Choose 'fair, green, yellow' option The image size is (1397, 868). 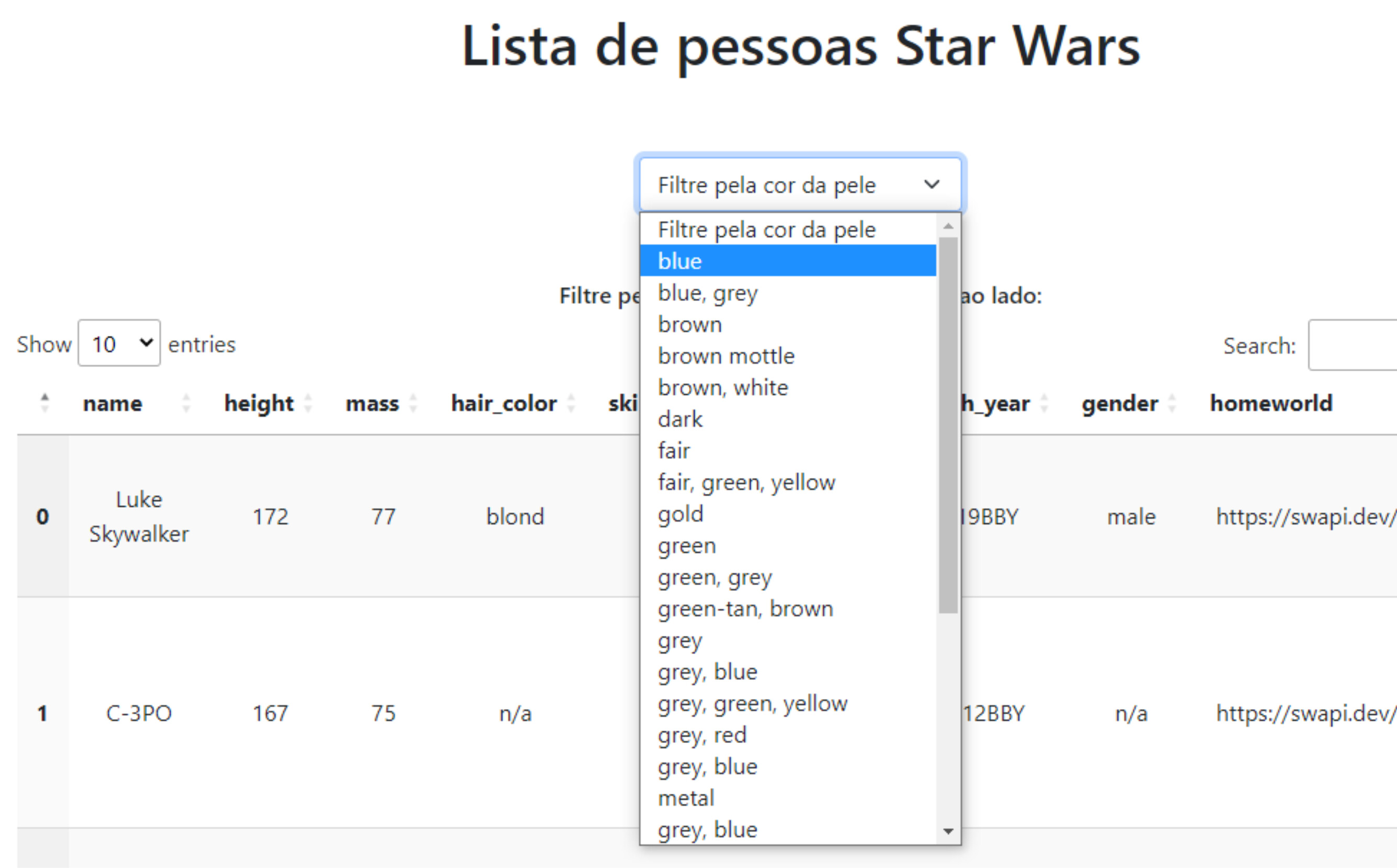coord(788,482)
